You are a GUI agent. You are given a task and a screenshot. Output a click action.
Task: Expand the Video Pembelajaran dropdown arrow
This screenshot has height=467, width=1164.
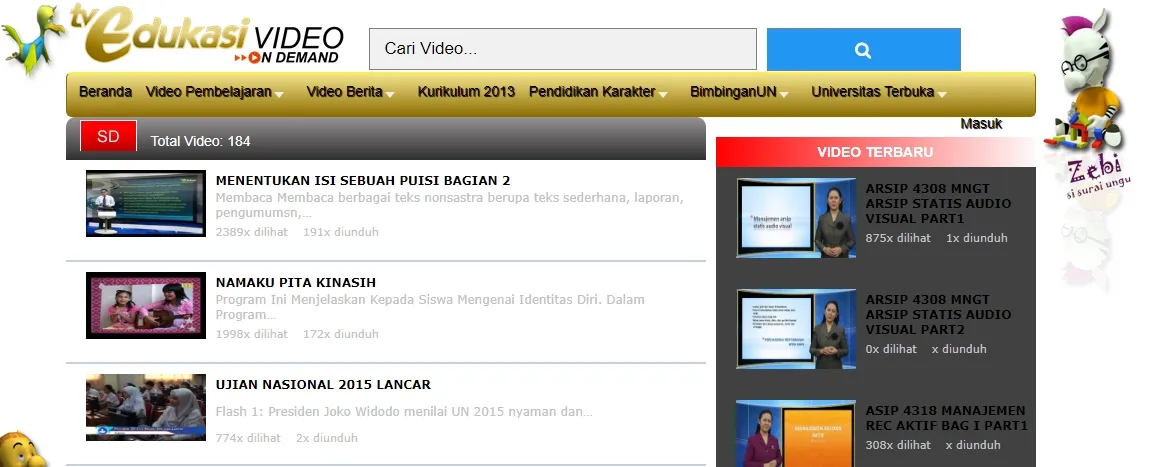tap(279, 94)
